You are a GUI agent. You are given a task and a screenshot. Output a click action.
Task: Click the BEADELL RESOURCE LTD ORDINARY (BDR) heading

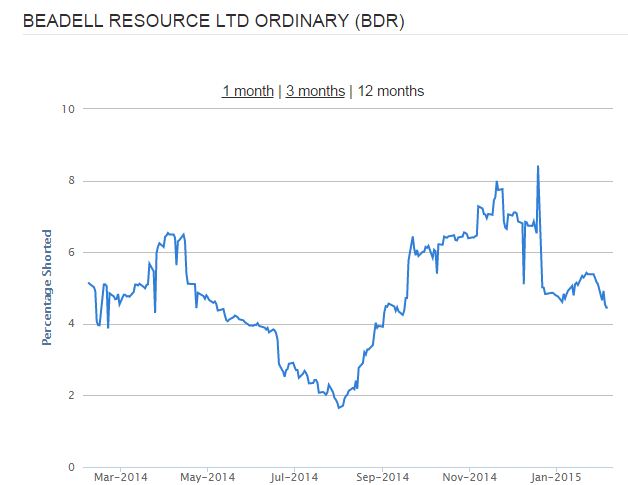[x=213, y=21]
